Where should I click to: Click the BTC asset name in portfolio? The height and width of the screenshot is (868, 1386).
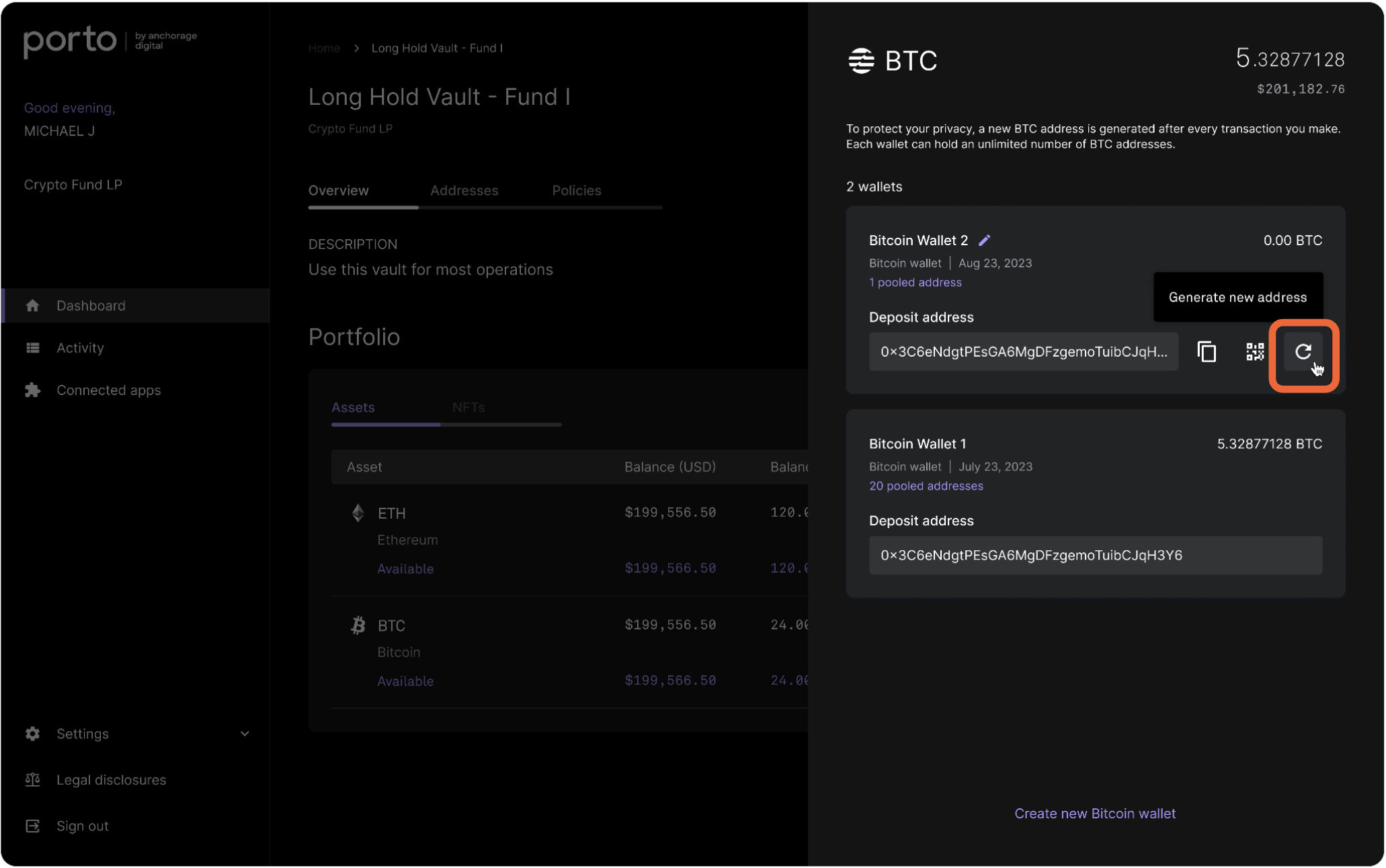(x=391, y=626)
